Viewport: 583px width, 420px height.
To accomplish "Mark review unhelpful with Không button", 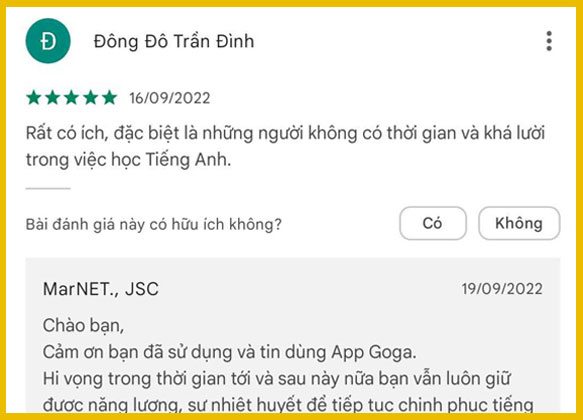I will [x=519, y=223].
